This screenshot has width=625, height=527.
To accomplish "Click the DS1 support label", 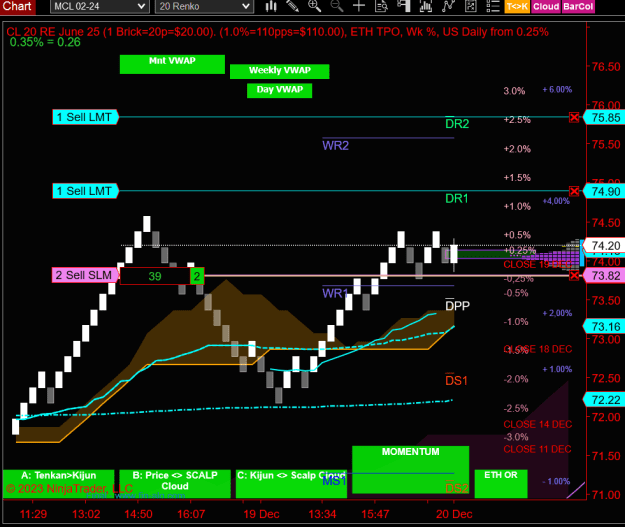I will point(456,381).
